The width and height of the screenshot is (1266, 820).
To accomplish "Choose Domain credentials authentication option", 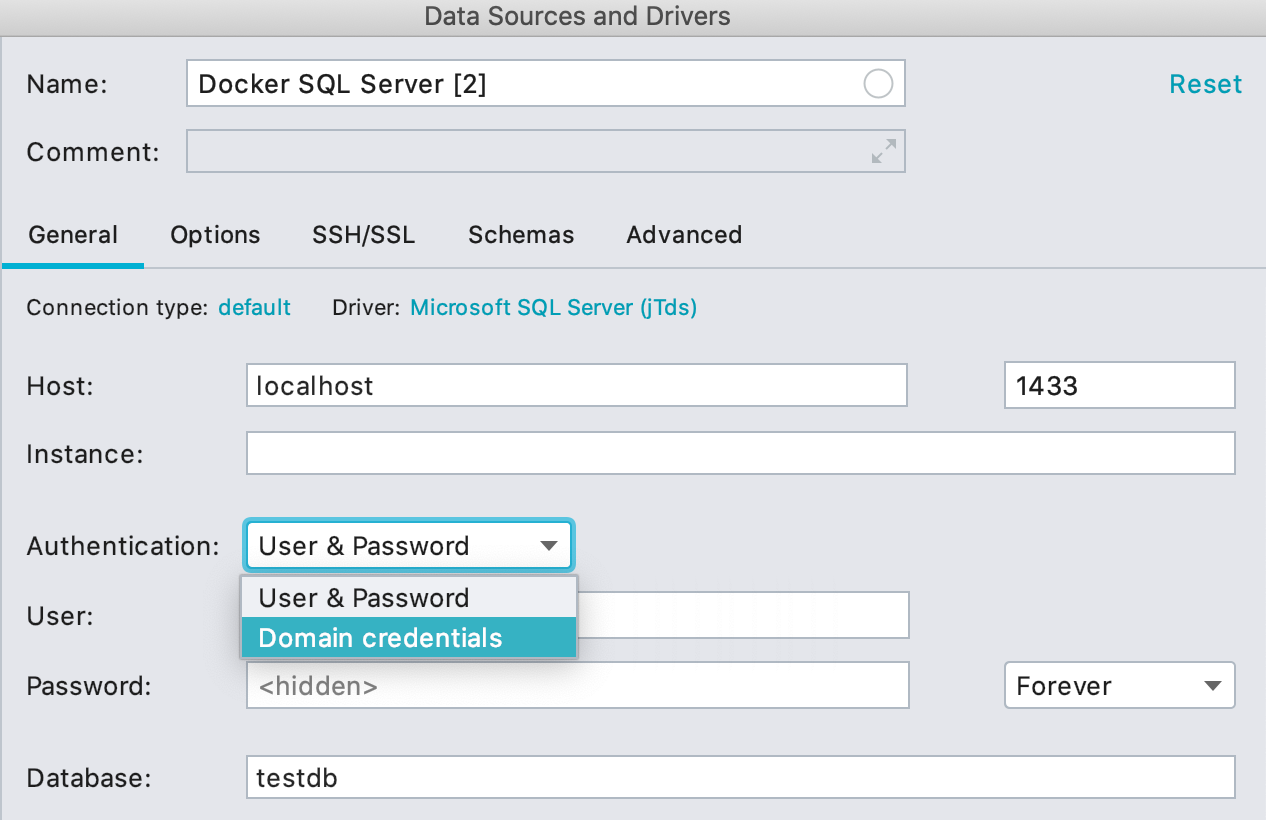I will (408, 638).
